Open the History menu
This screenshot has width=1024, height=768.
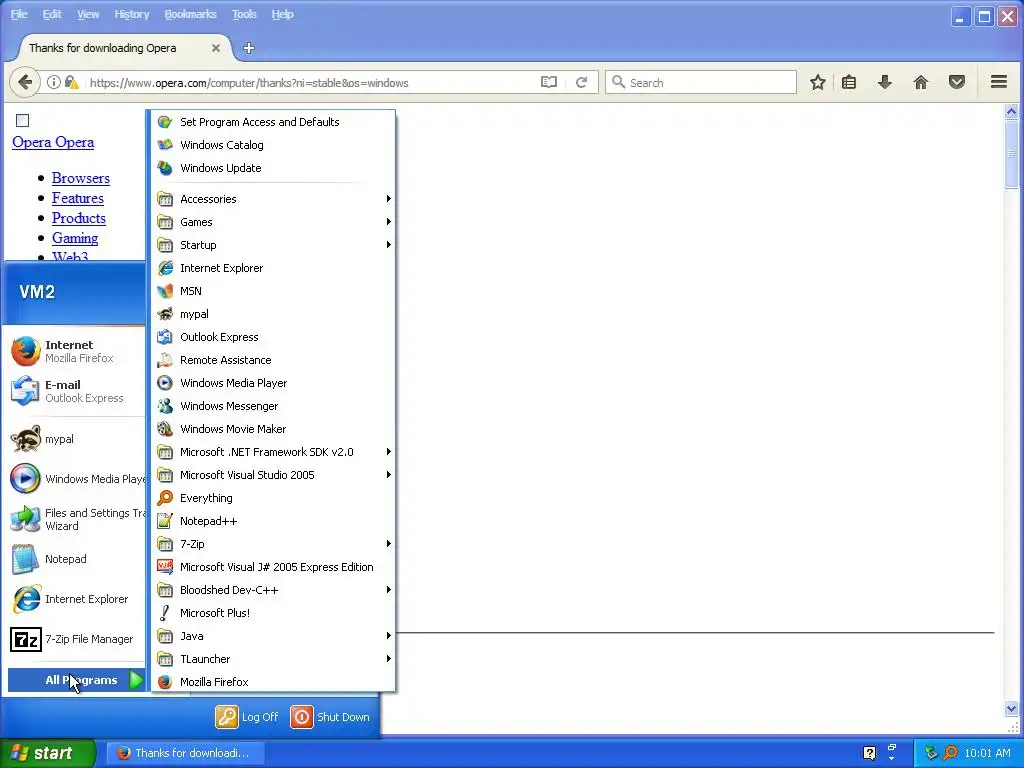[x=131, y=14]
